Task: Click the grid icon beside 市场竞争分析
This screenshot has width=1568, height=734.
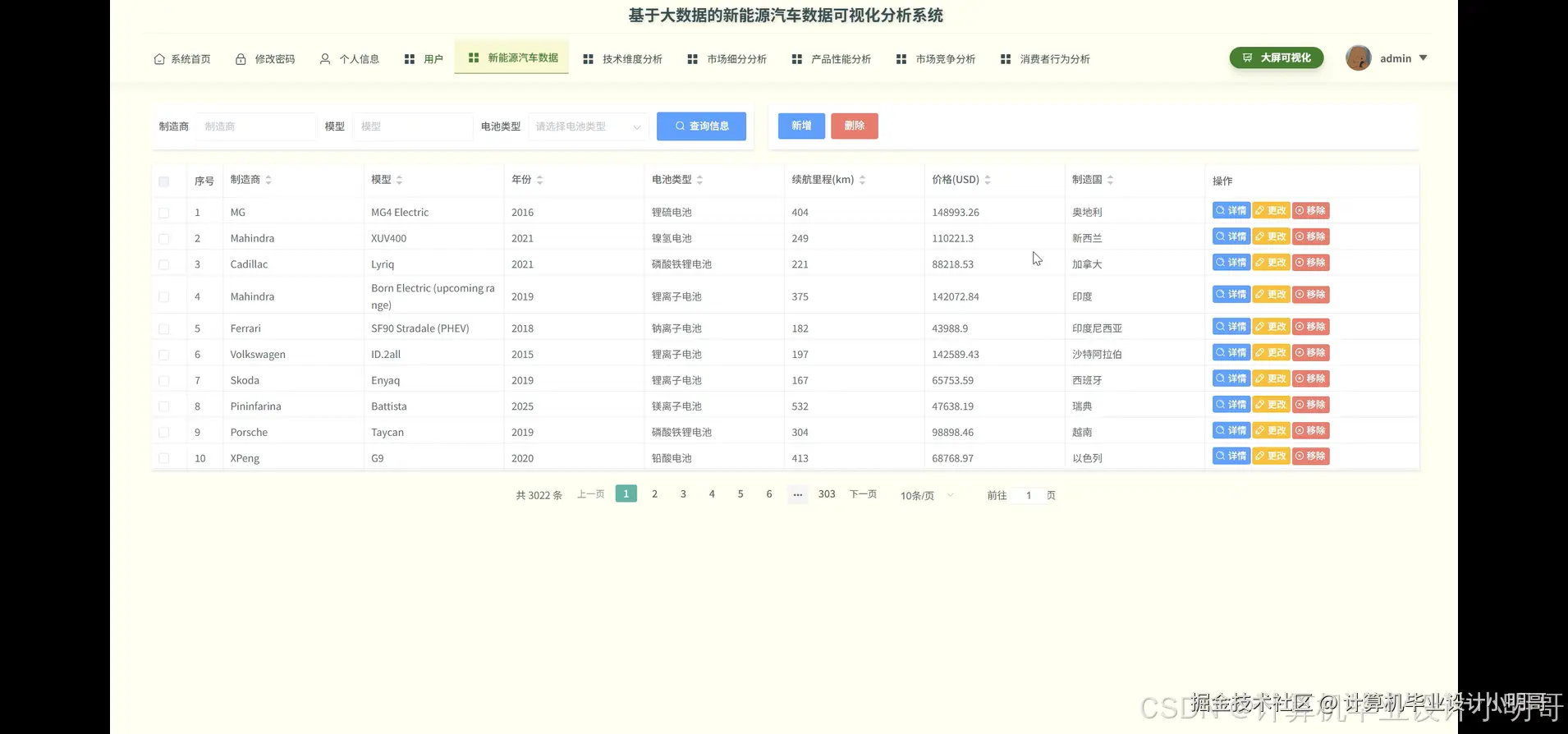Action: coord(901,59)
